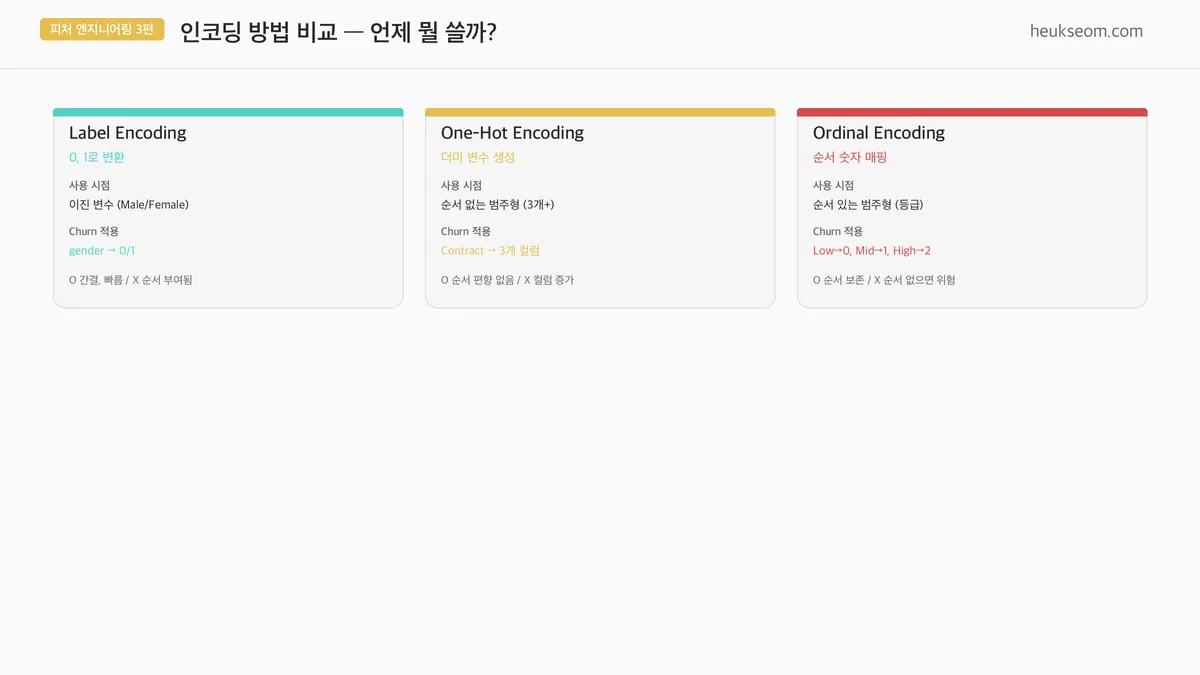
Task: Click 이진 변수 (Male/Female) text
Action: click(x=129, y=205)
